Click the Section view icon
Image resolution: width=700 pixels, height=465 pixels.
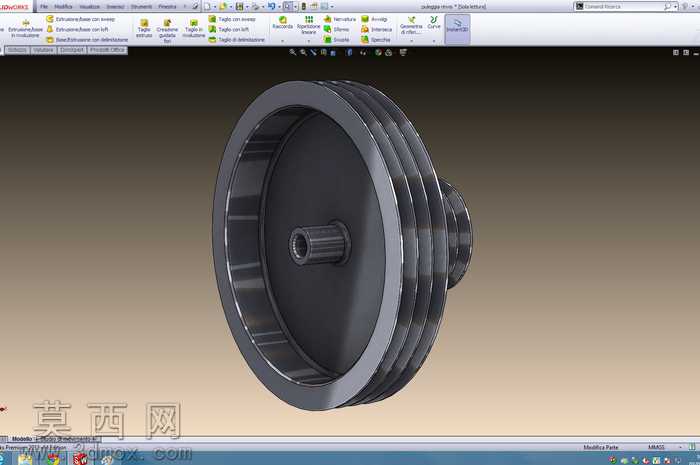click(x=324, y=52)
